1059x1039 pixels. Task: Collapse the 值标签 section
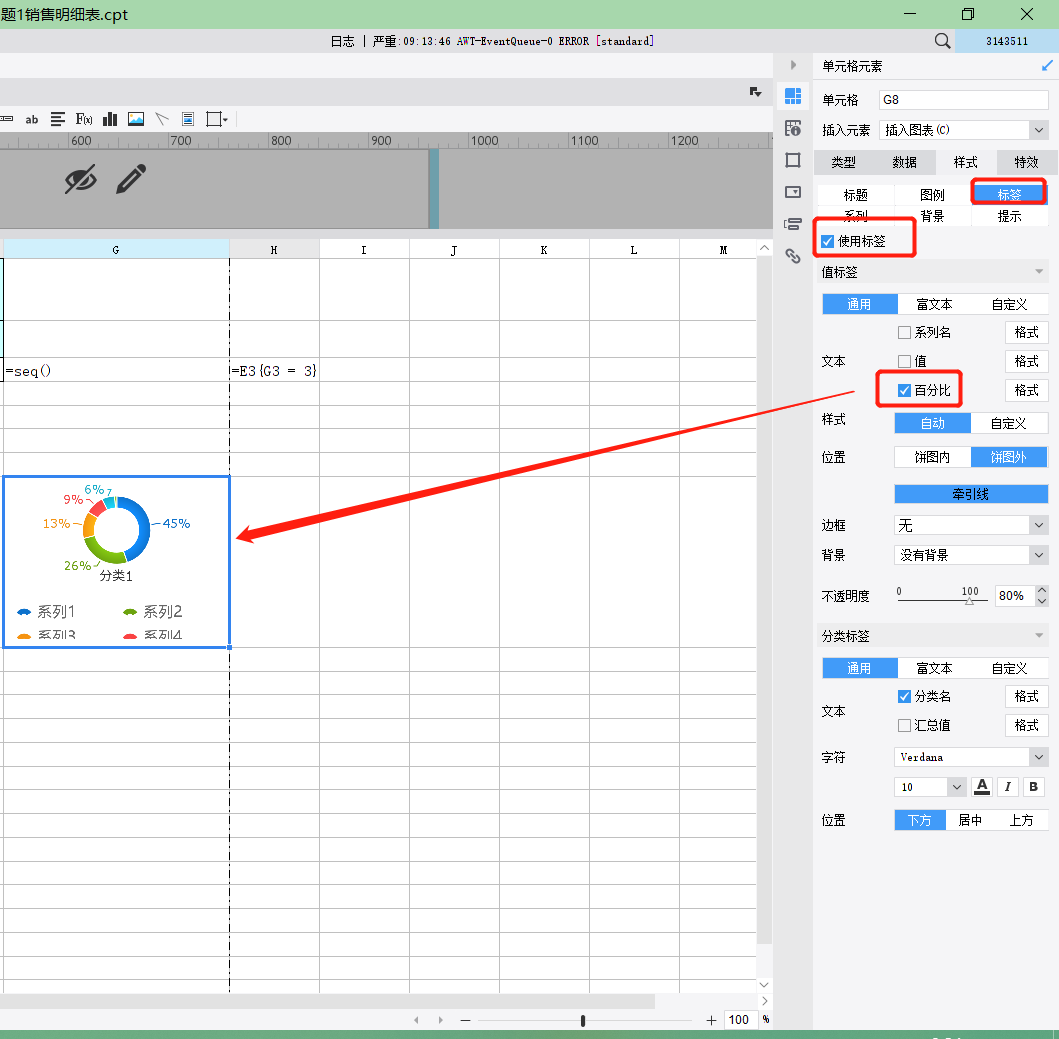(1039, 272)
